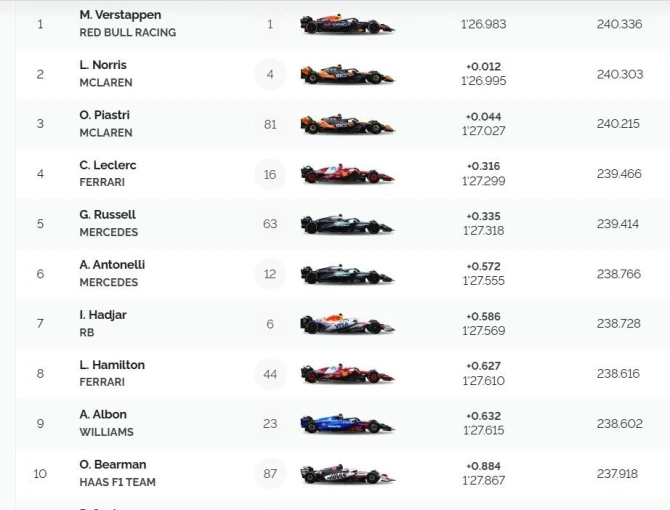Click Leclerc's Ferrari car image

pyautogui.click(x=347, y=174)
